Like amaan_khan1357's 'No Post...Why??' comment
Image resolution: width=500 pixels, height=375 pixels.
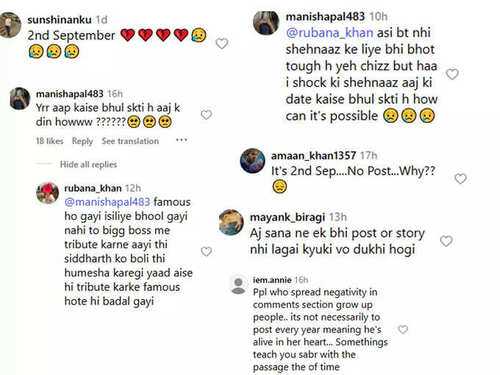[x=460, y=179]
